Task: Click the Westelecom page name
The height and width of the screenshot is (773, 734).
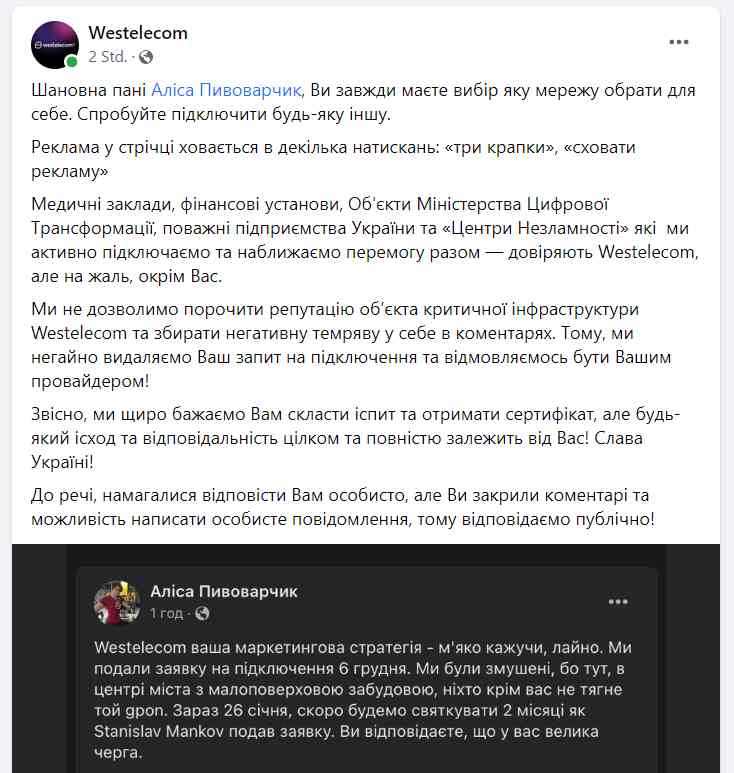Action: tap(138, 33)
